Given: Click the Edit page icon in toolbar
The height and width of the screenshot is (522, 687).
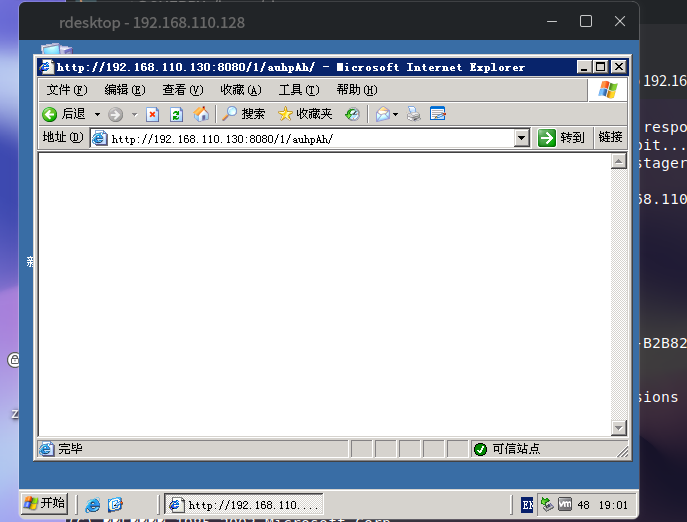Looking at the screenshot, I should tap(437, 114).
